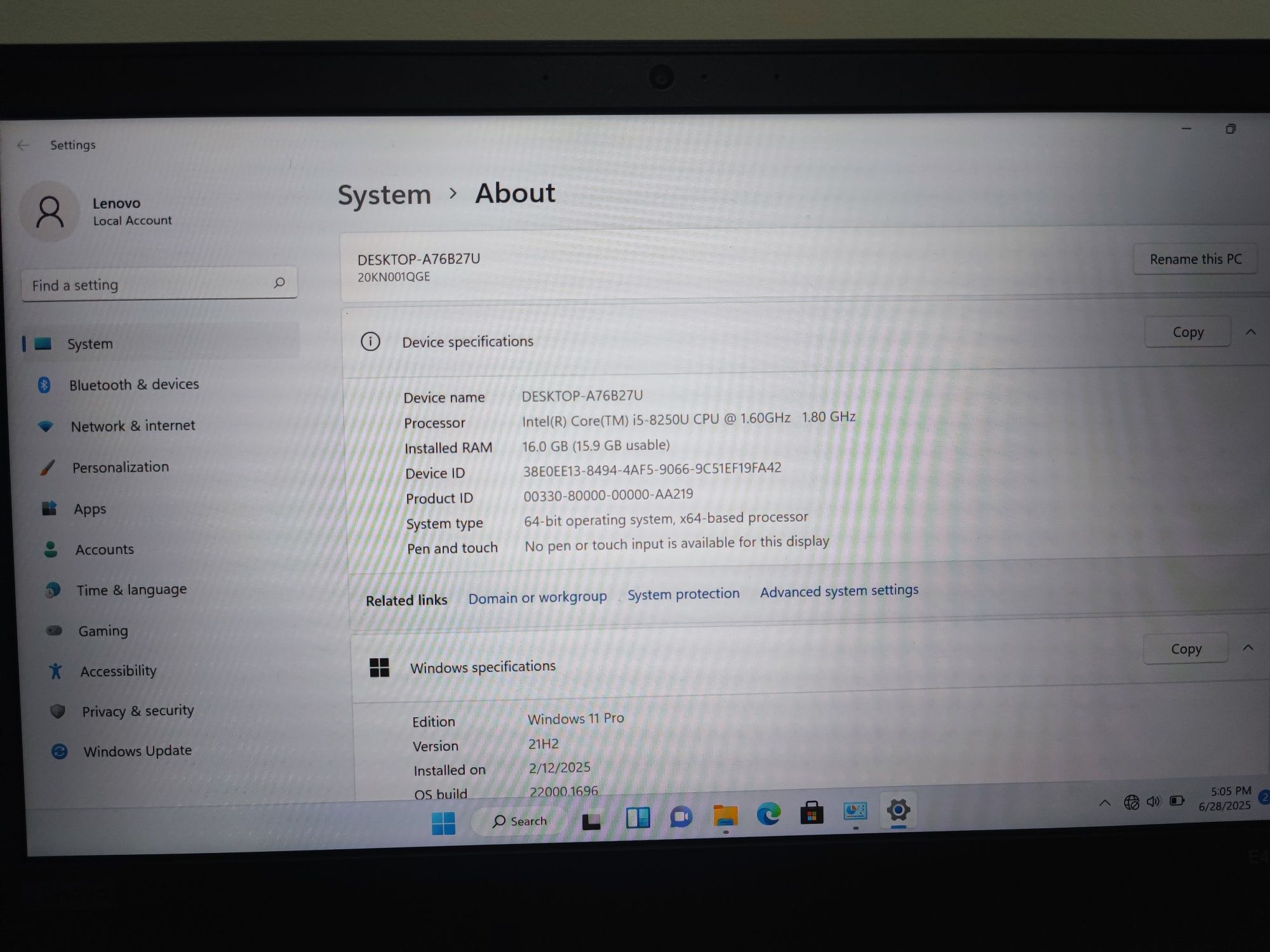Click the 21H2 version value
The height and width of the screenshot is (952, 1270).
[544, 744]
